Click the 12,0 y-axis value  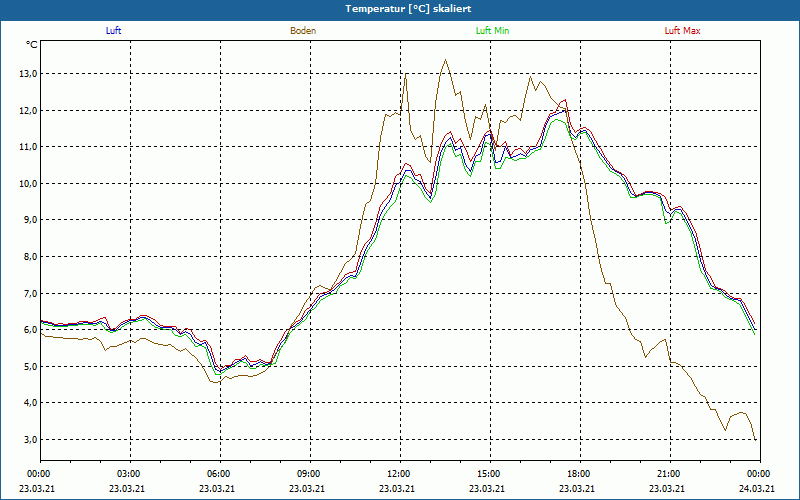(x=28, y=111)
